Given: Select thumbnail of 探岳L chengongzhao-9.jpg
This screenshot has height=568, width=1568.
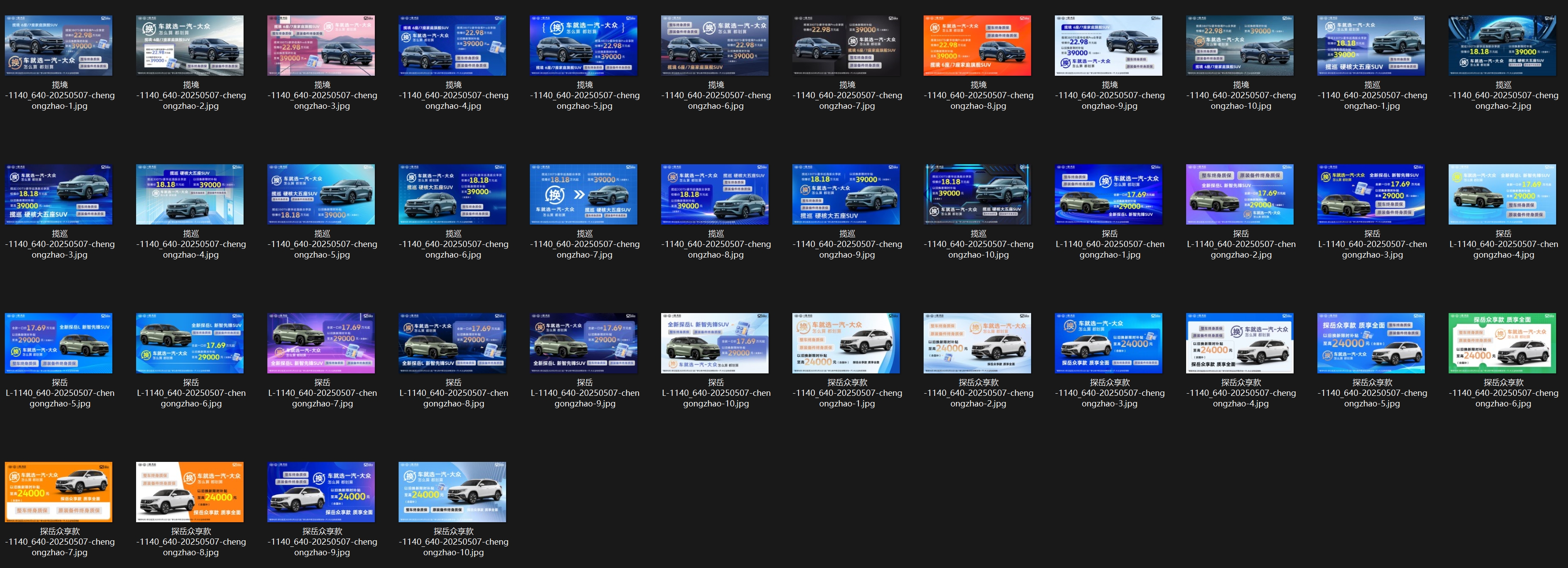Looking at the screenshot, I should (584, 343).
